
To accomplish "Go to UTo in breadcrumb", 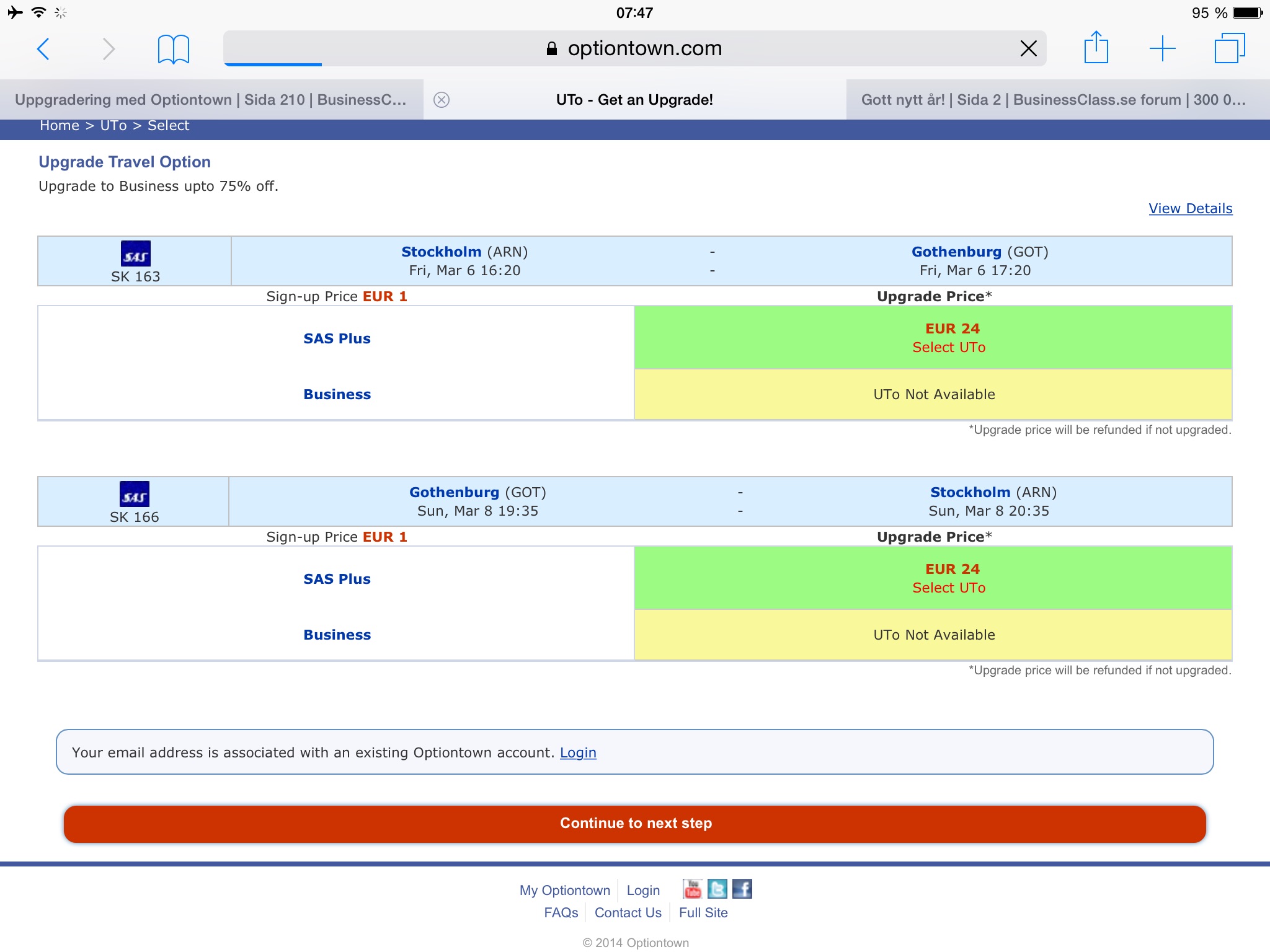I will tap(113, 126).
